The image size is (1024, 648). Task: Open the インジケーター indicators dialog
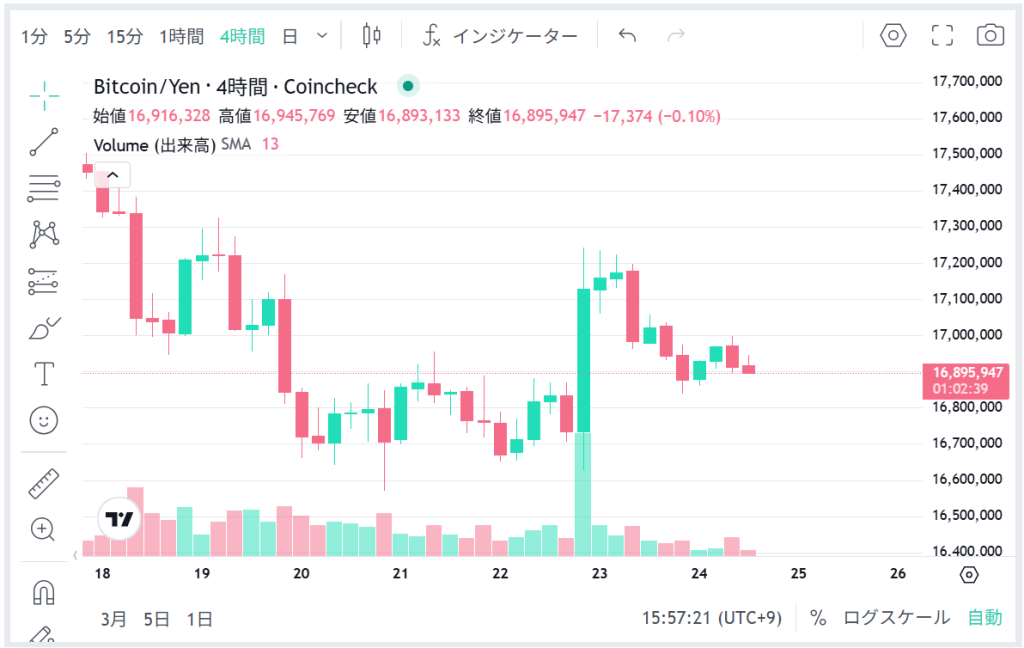pyautogui.click(x=500, y=37)
